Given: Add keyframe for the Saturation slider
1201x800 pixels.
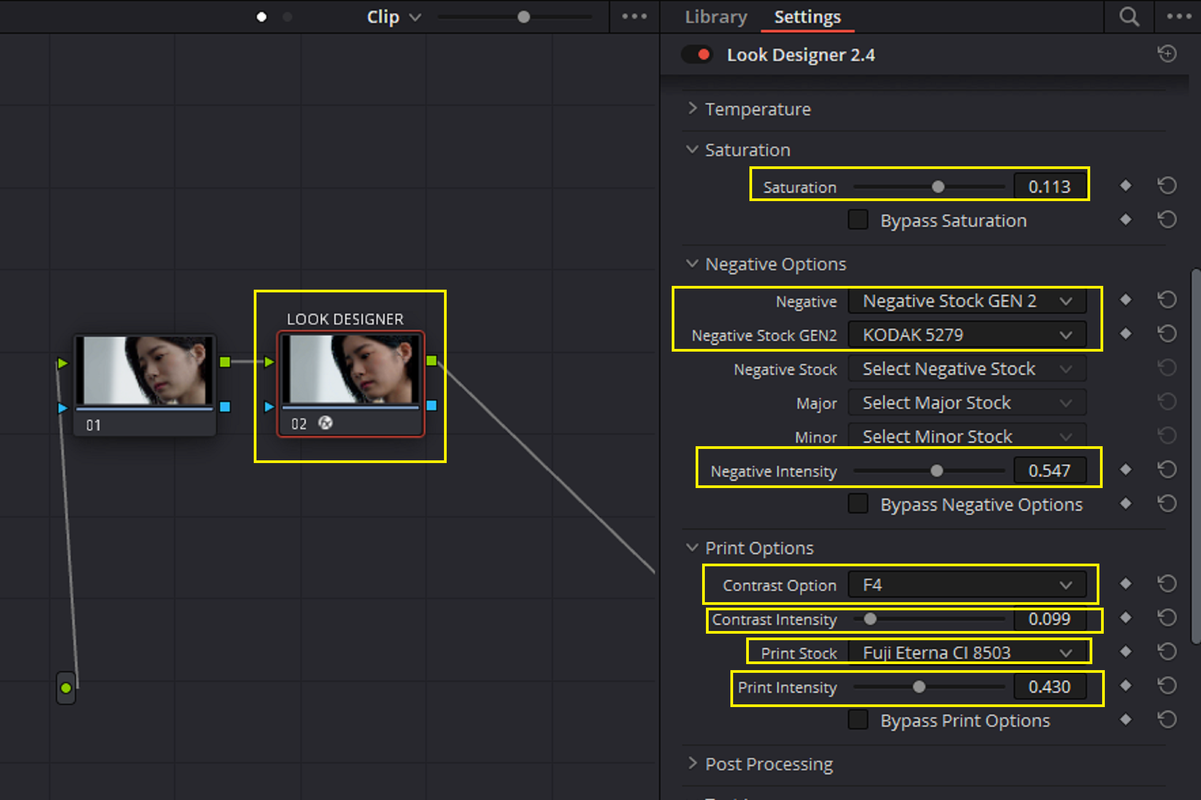Looking at the screenshot, I should point(1126,186).
